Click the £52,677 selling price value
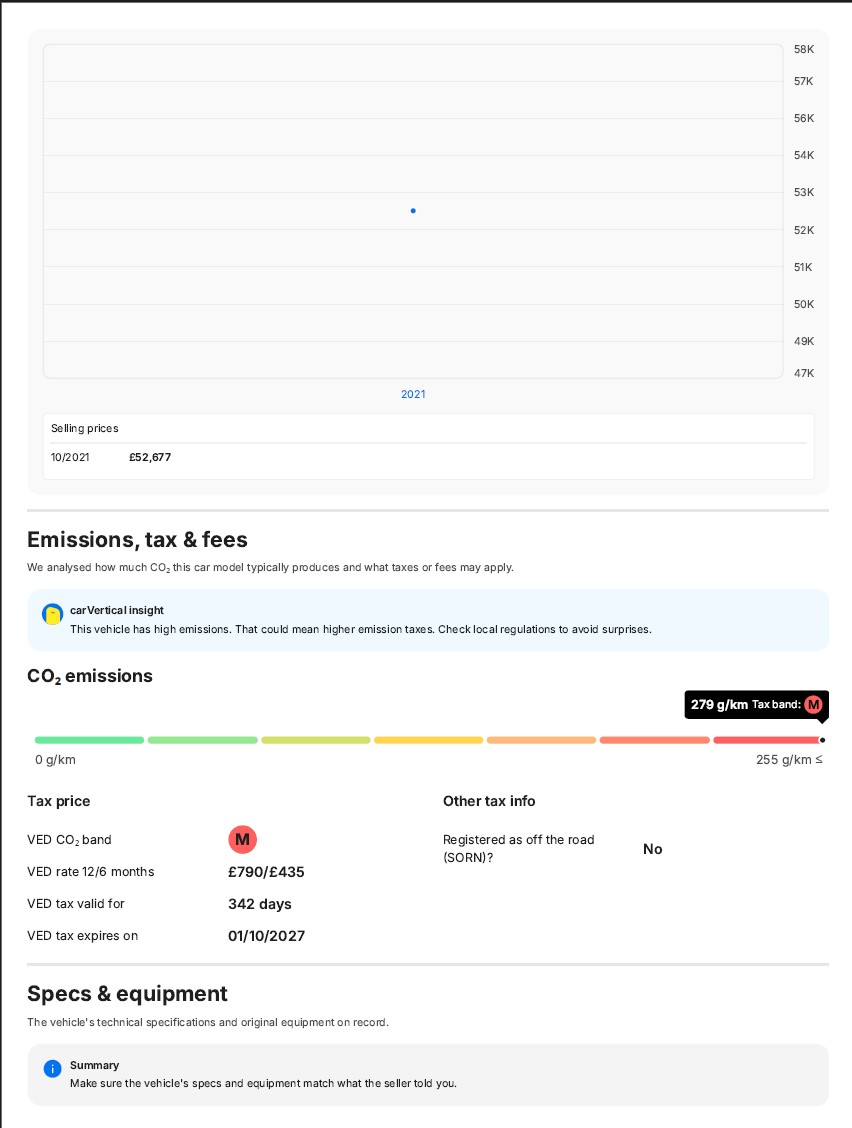Viewport: 852px width, 1128px height. coord(150,457)
